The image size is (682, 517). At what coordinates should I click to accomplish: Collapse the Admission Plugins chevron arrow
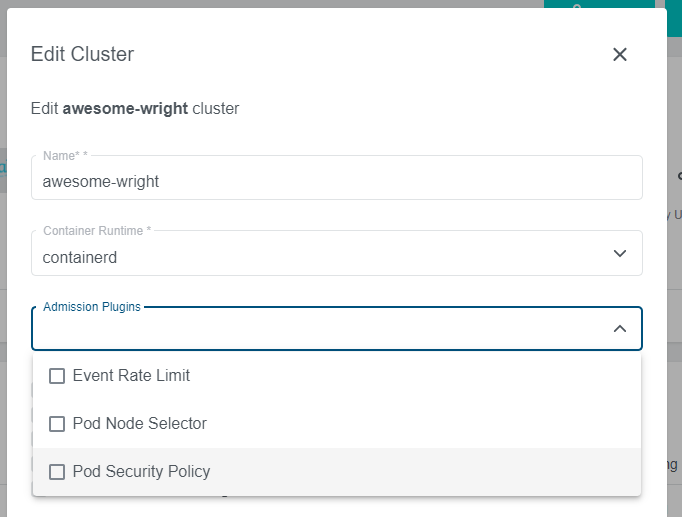point(620,329)
